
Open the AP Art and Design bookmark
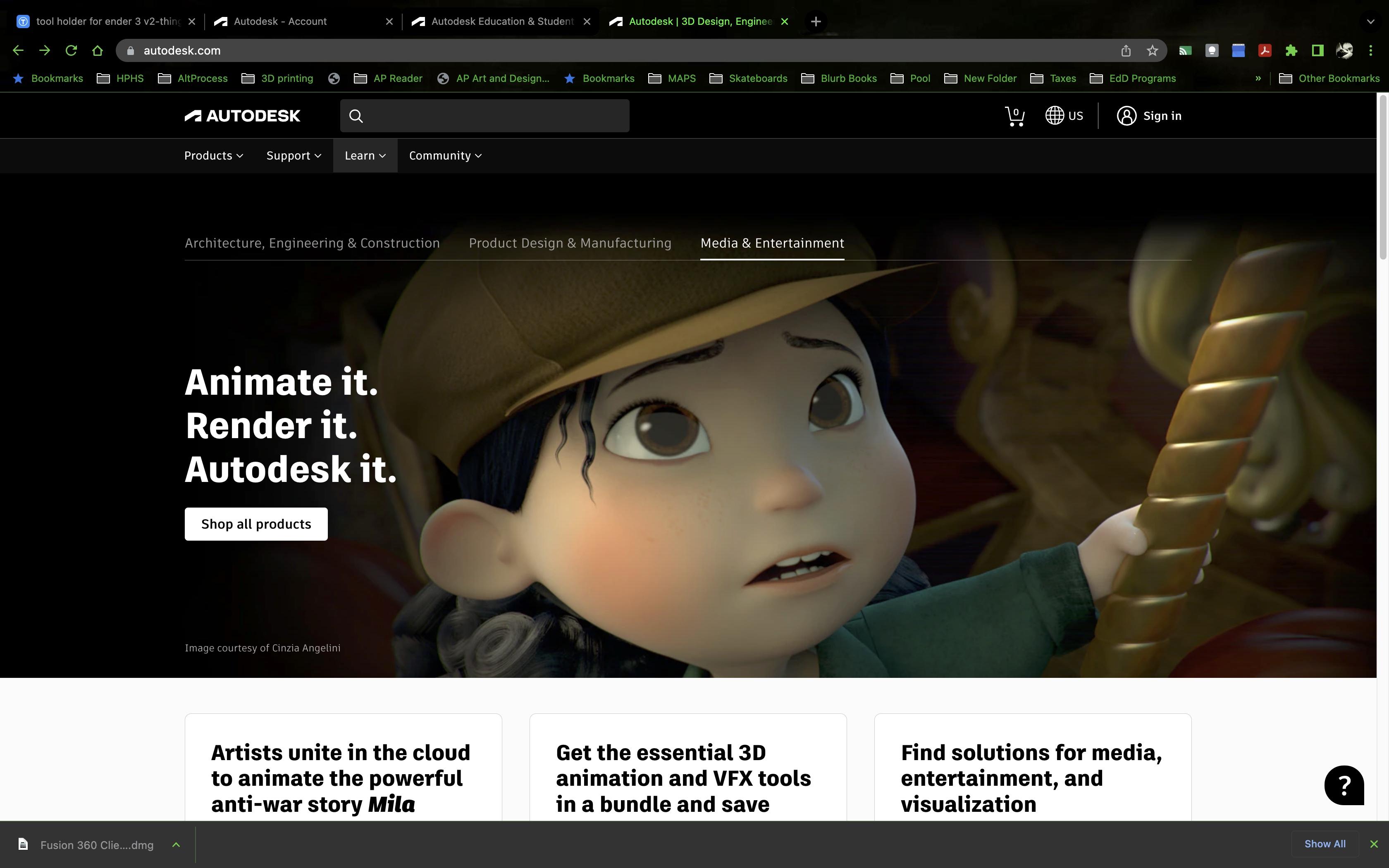point(493,78)
